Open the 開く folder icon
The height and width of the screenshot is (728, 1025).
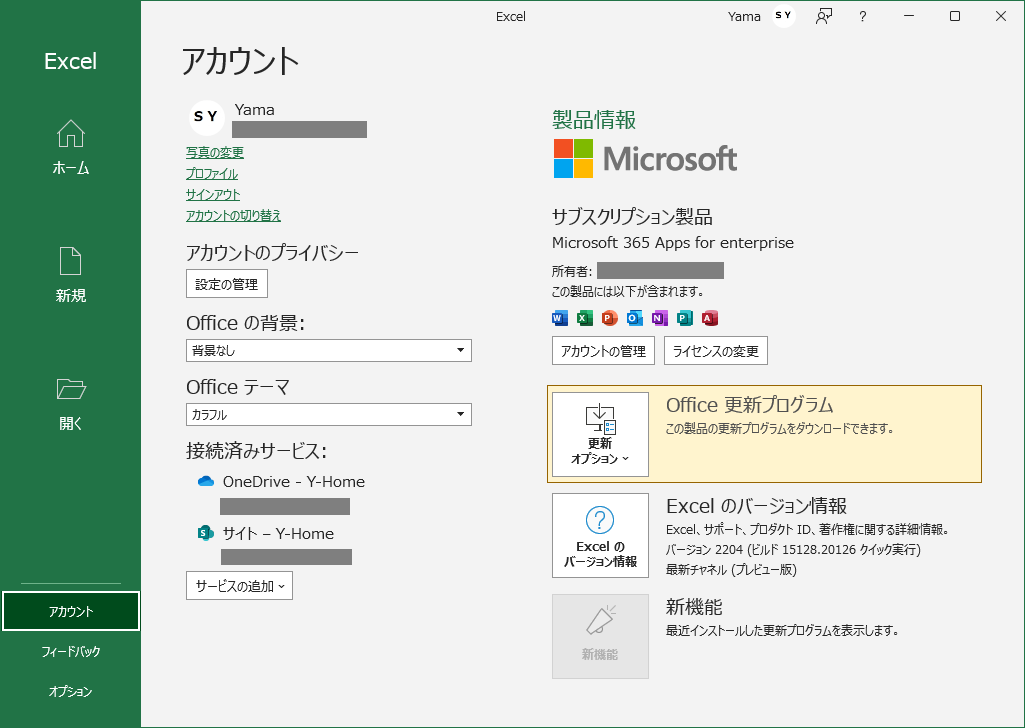[71, 389]
